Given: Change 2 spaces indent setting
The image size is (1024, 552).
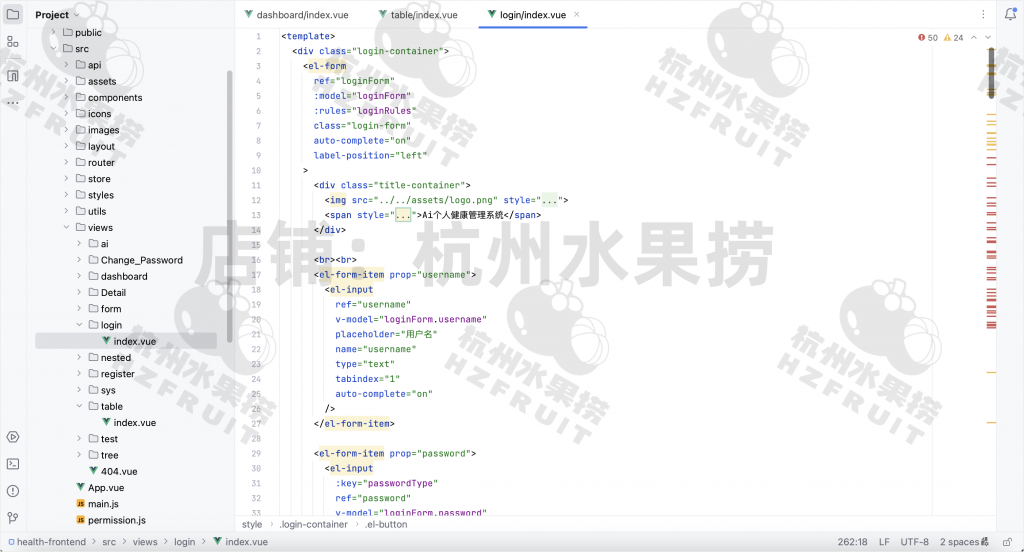Looking at the screenshot, I should coord(959,542).
